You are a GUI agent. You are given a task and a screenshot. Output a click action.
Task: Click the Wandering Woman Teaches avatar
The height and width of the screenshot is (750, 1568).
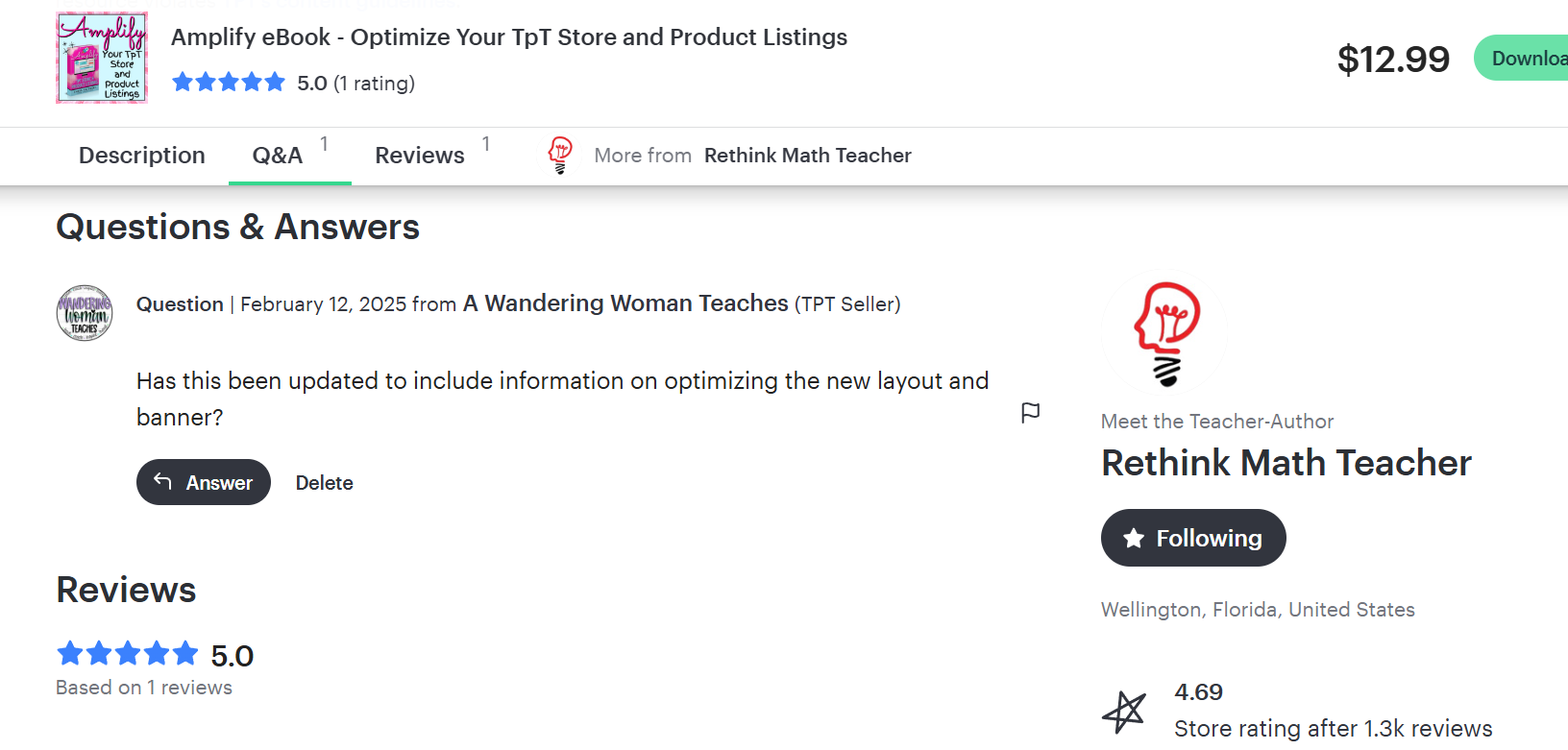(x=85, y=313)
